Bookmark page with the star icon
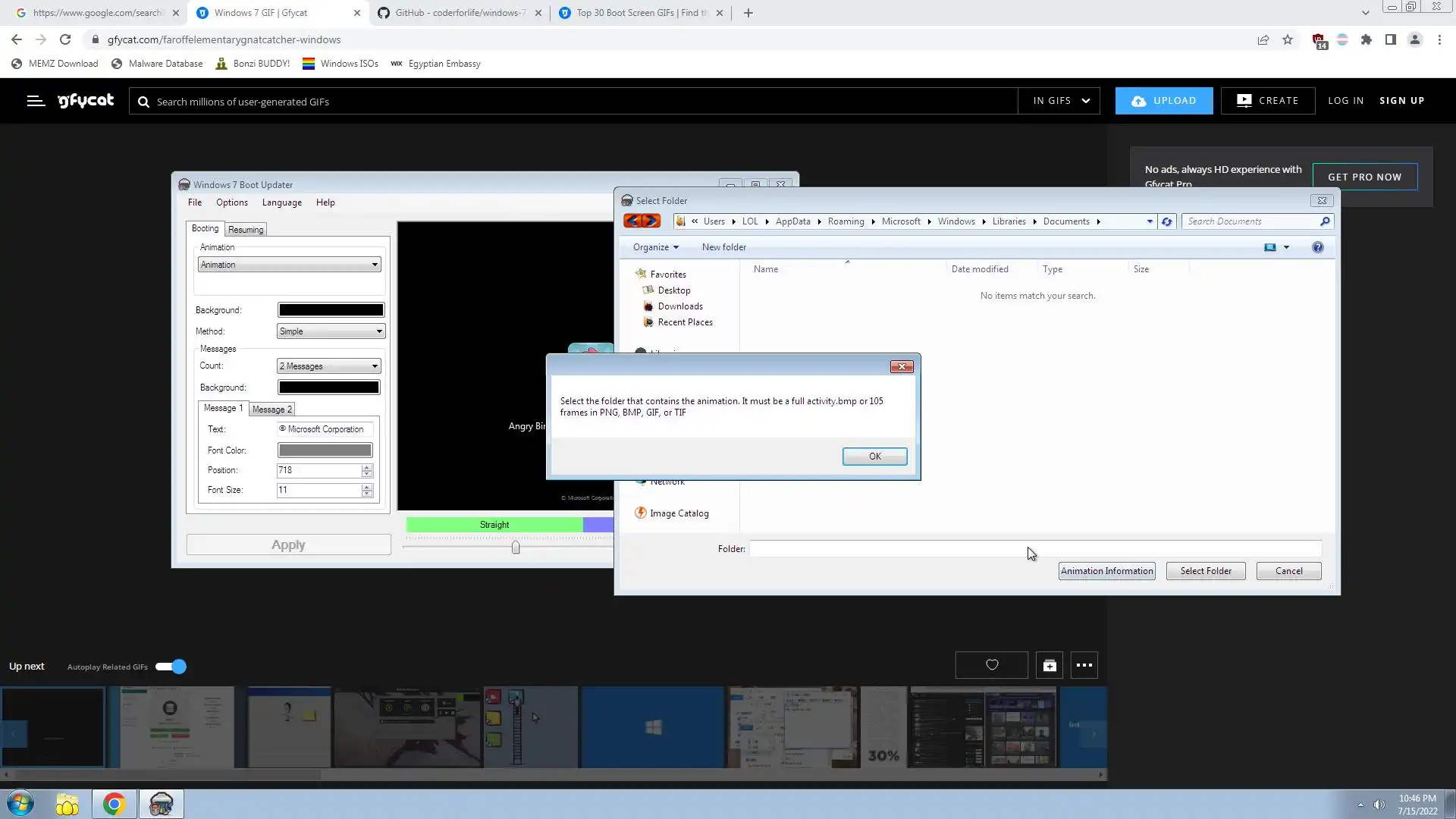 tap(1288, 39)
